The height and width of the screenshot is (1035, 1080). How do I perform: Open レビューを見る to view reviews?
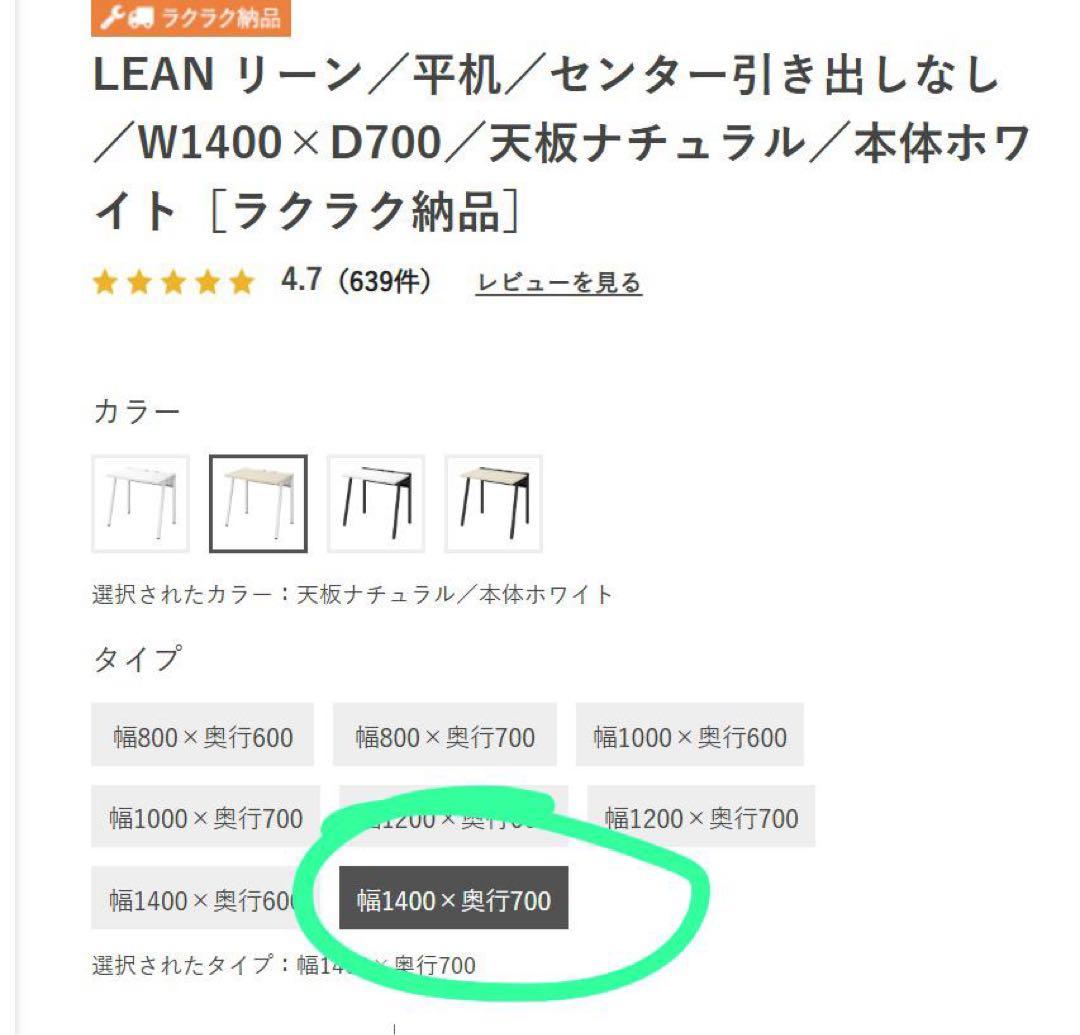pos(558,283)
